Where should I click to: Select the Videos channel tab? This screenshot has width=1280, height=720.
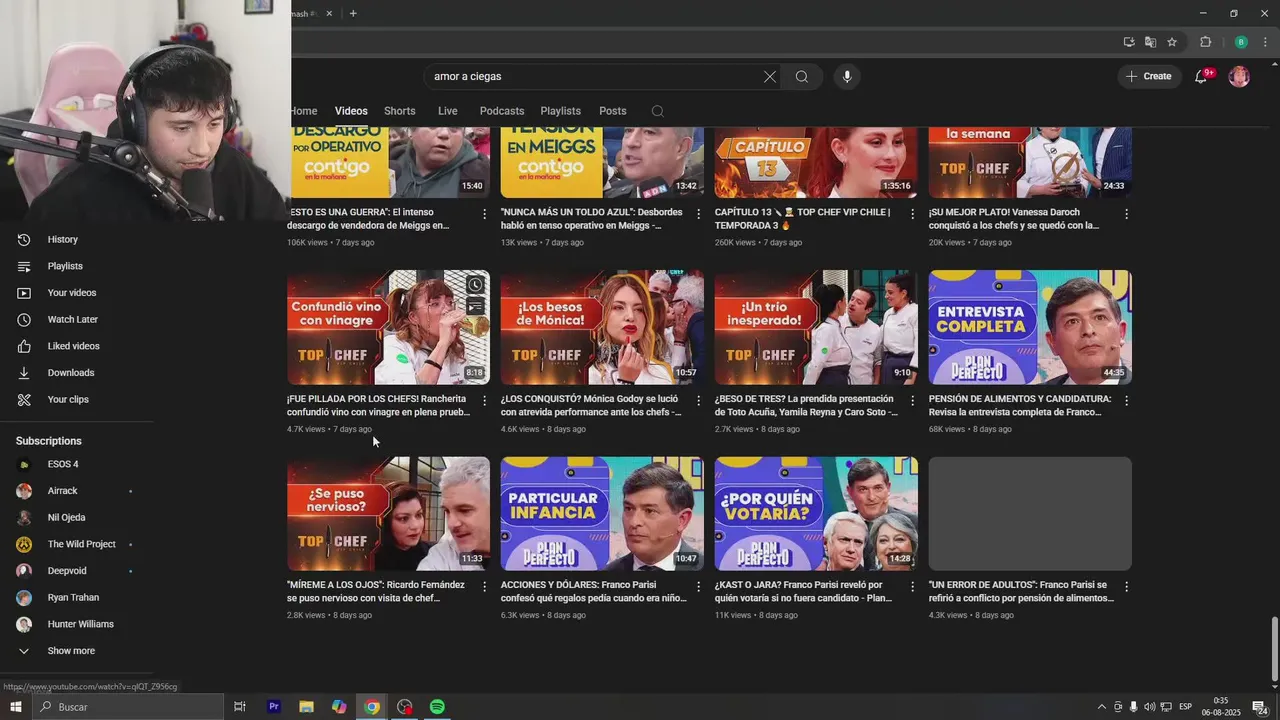click(x=351, y=111)
